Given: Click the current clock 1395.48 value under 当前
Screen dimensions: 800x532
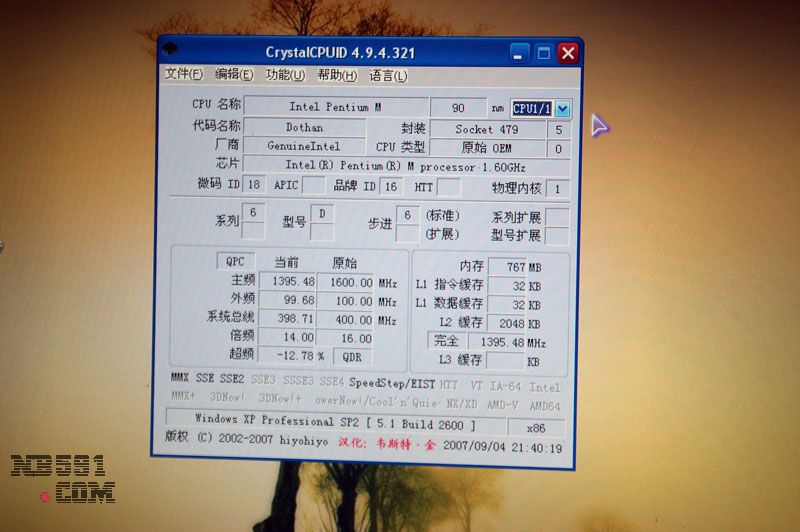Looking at the screenshot, I should 288,281.
